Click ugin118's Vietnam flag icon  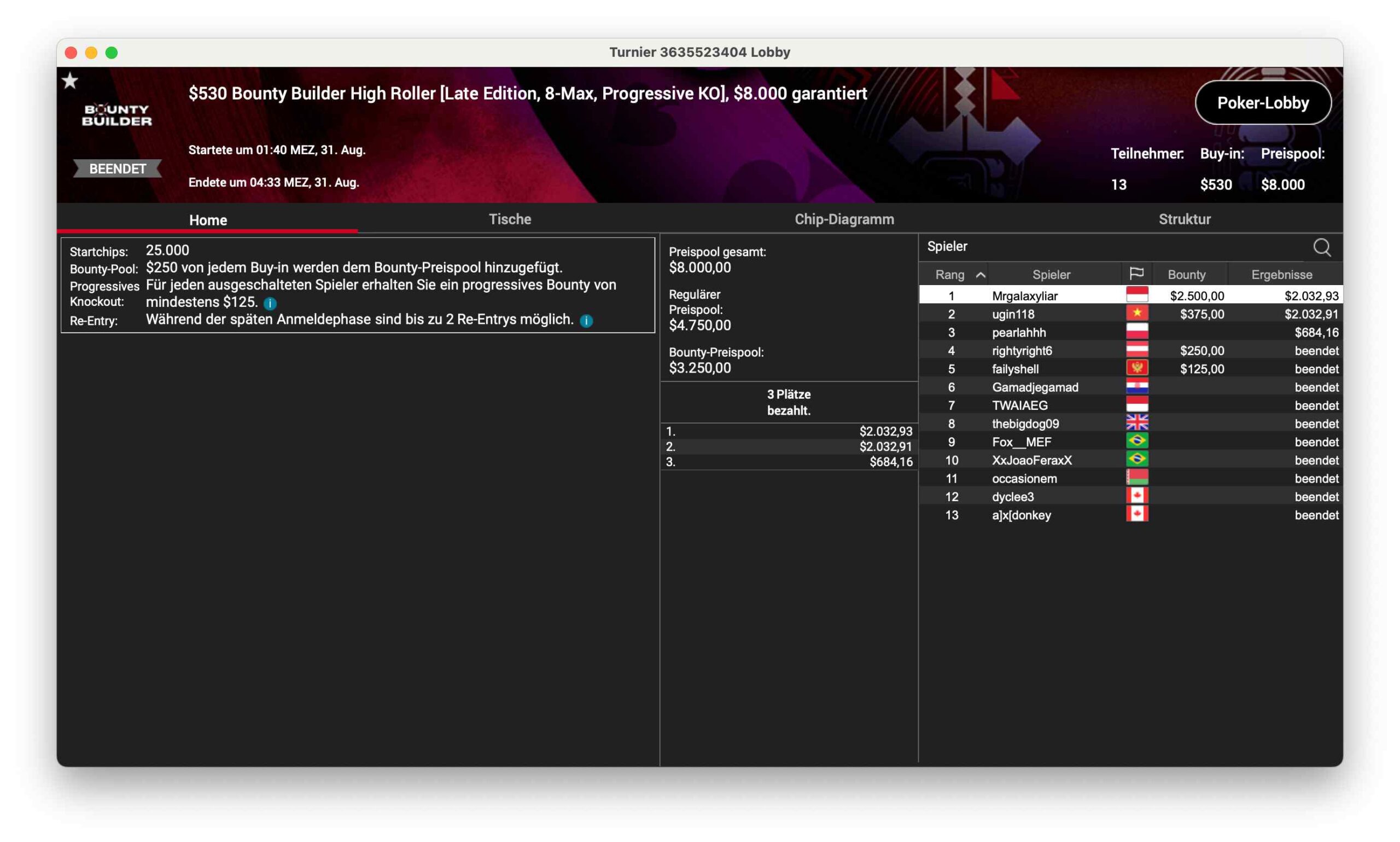click(1136, 313)
